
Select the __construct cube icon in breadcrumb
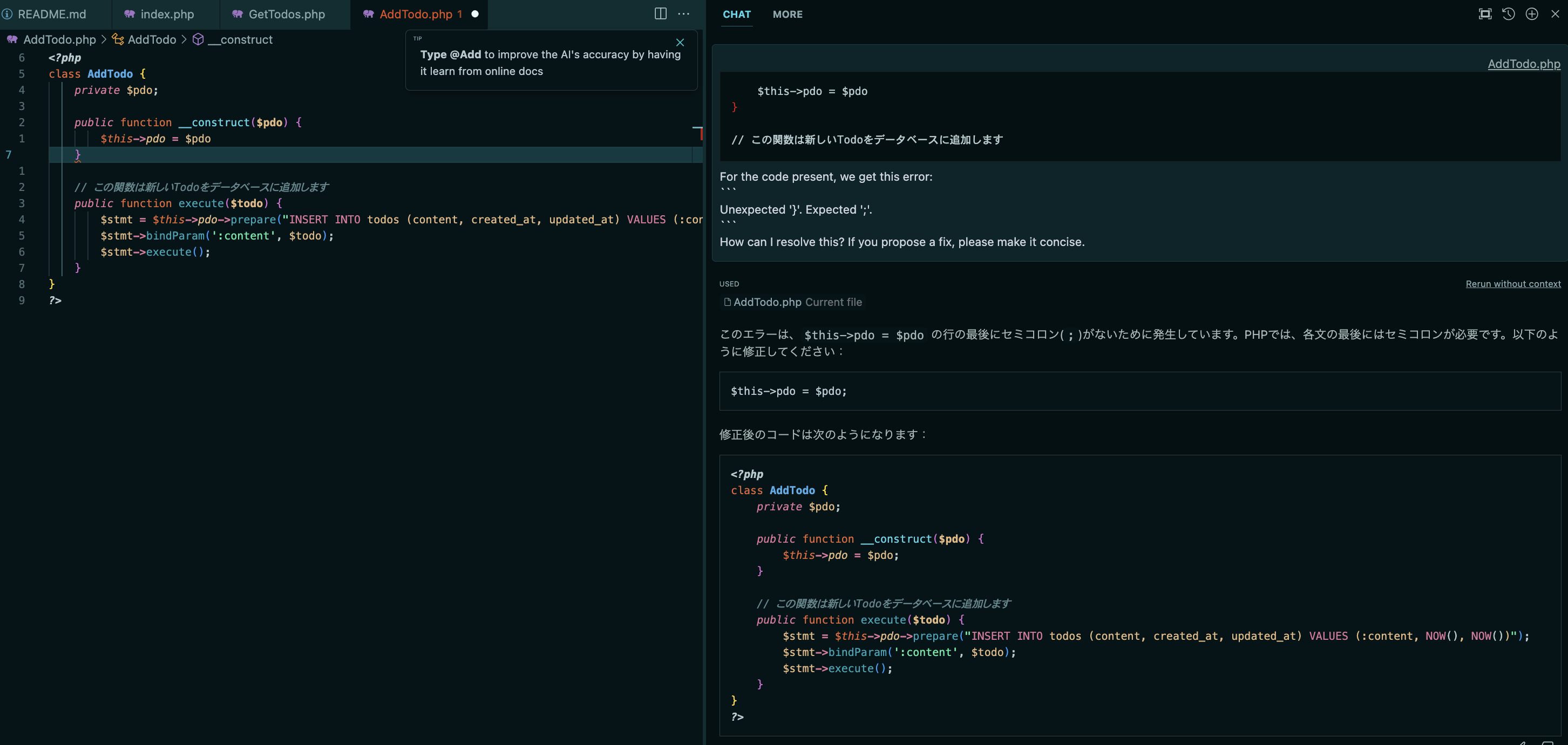[x=198, y=39]
